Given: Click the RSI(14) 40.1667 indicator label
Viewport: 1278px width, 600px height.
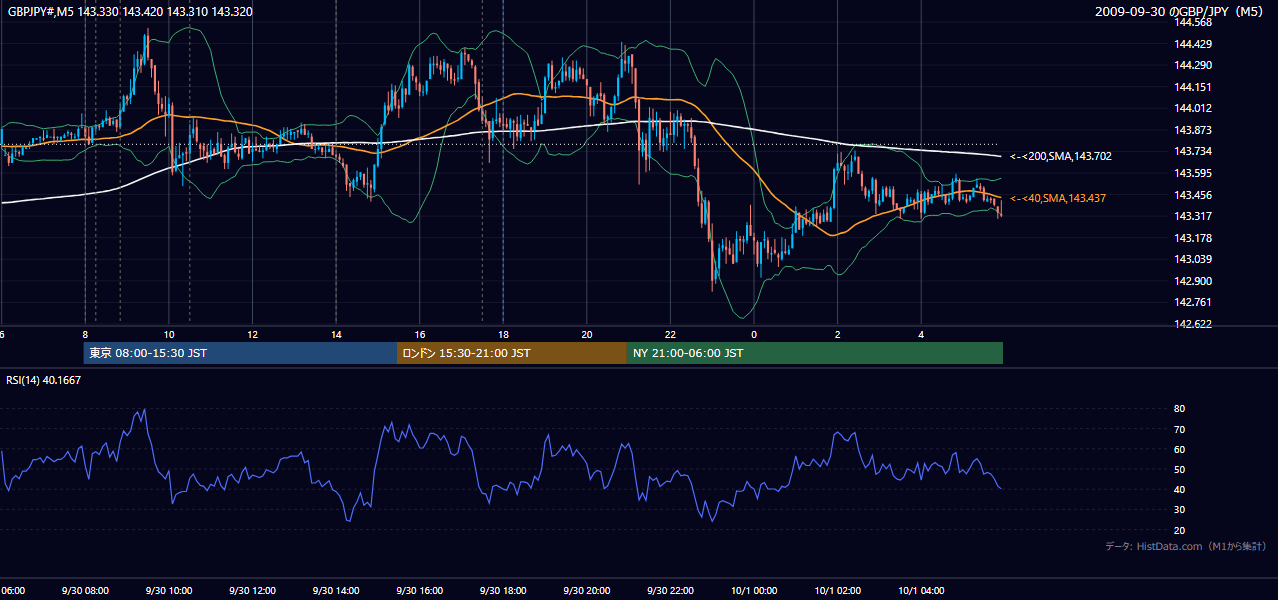Looking at the screenshot, I should tap(44, 380).
